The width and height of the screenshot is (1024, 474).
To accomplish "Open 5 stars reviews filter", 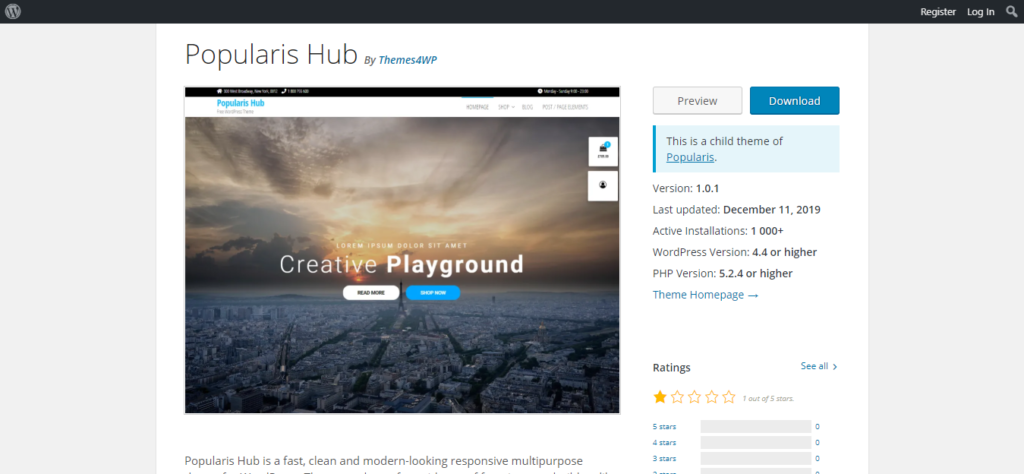I will (x=664, y=427).
